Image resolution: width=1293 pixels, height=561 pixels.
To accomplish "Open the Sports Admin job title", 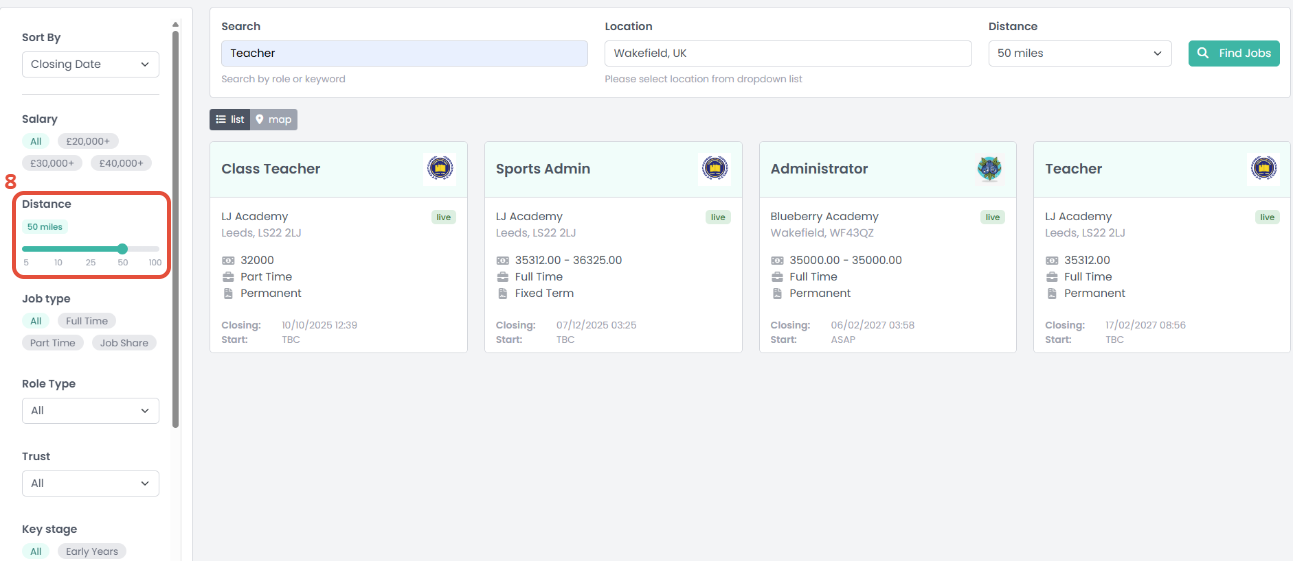I will (x=543, y=169).
